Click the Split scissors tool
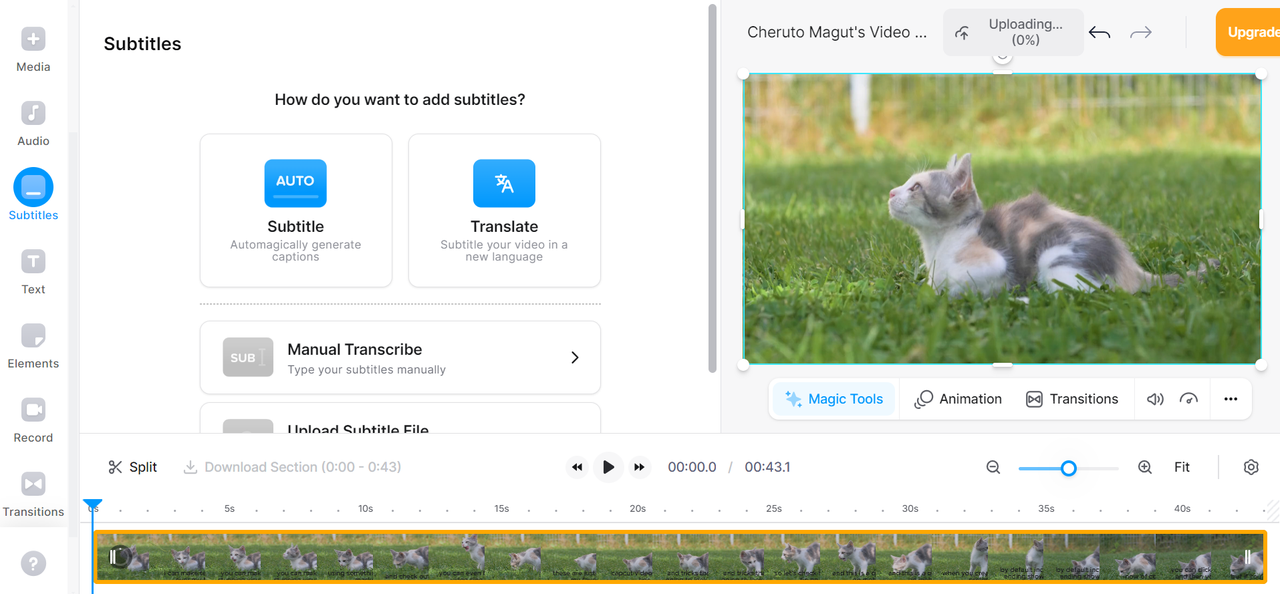This screenshot has height=594, width=1280. [132, 467]
